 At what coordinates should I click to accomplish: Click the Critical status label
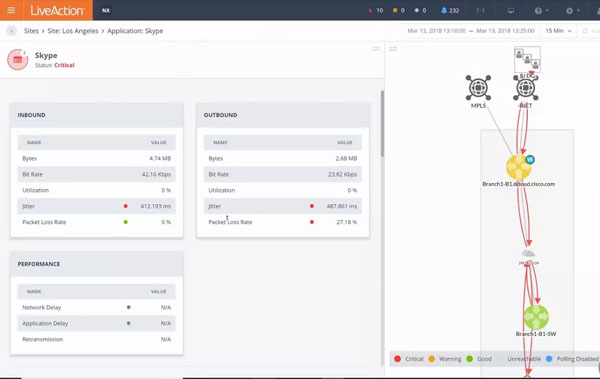64,65
